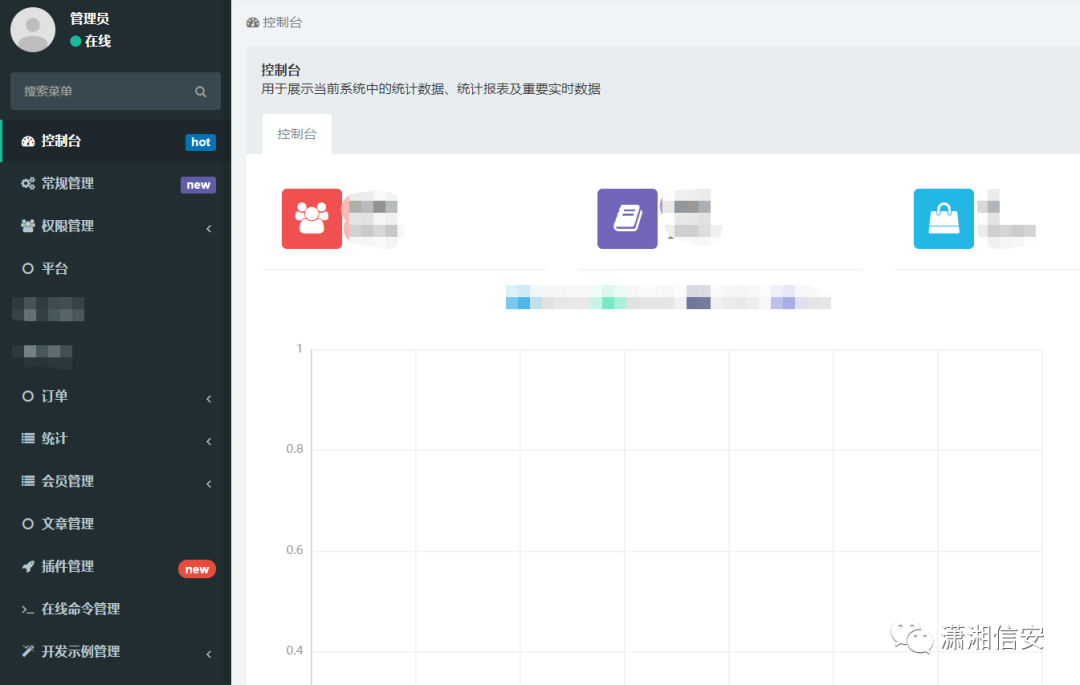Image resolution: width=1080 pixels, height=685 pixels.
Task: Expand the 订单 menu chevron
Action: point(209,397)
